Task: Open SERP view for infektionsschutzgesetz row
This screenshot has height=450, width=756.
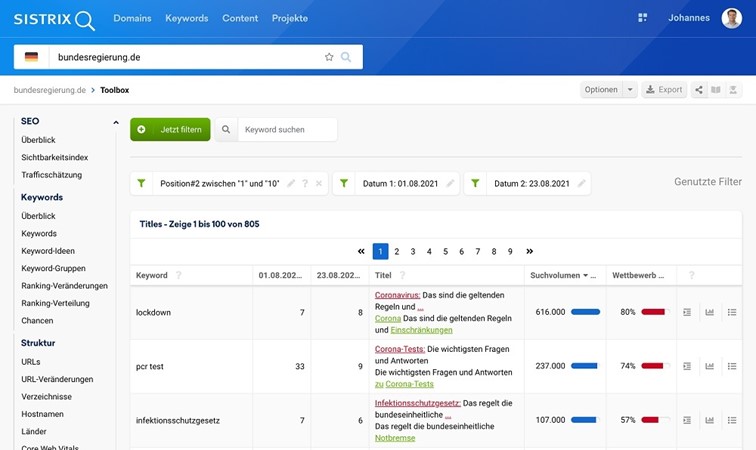Action: 687,421
